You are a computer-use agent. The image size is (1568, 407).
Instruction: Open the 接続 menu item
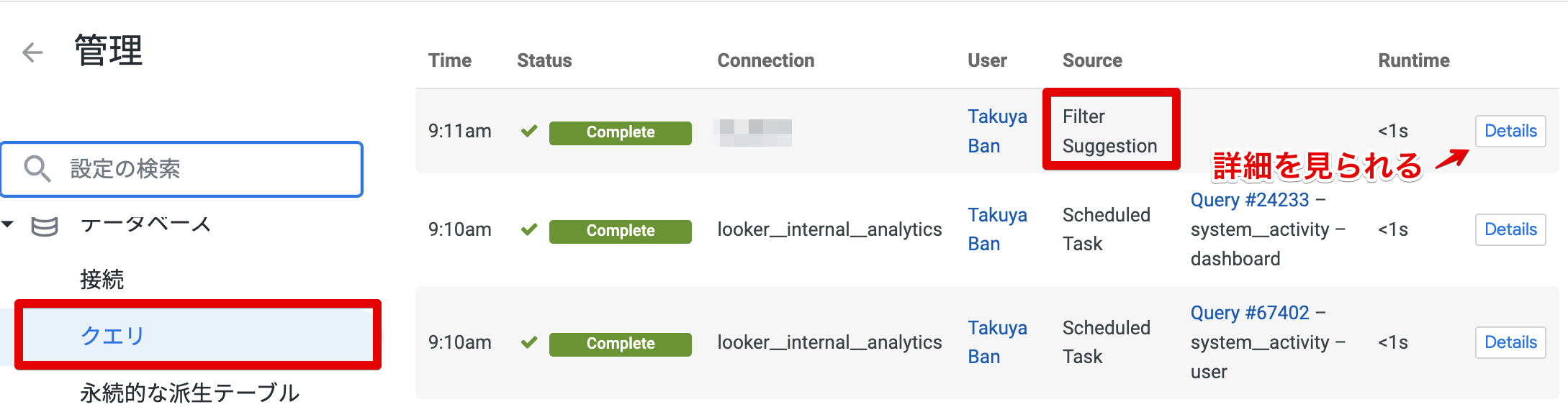click(x=102, y=279)
